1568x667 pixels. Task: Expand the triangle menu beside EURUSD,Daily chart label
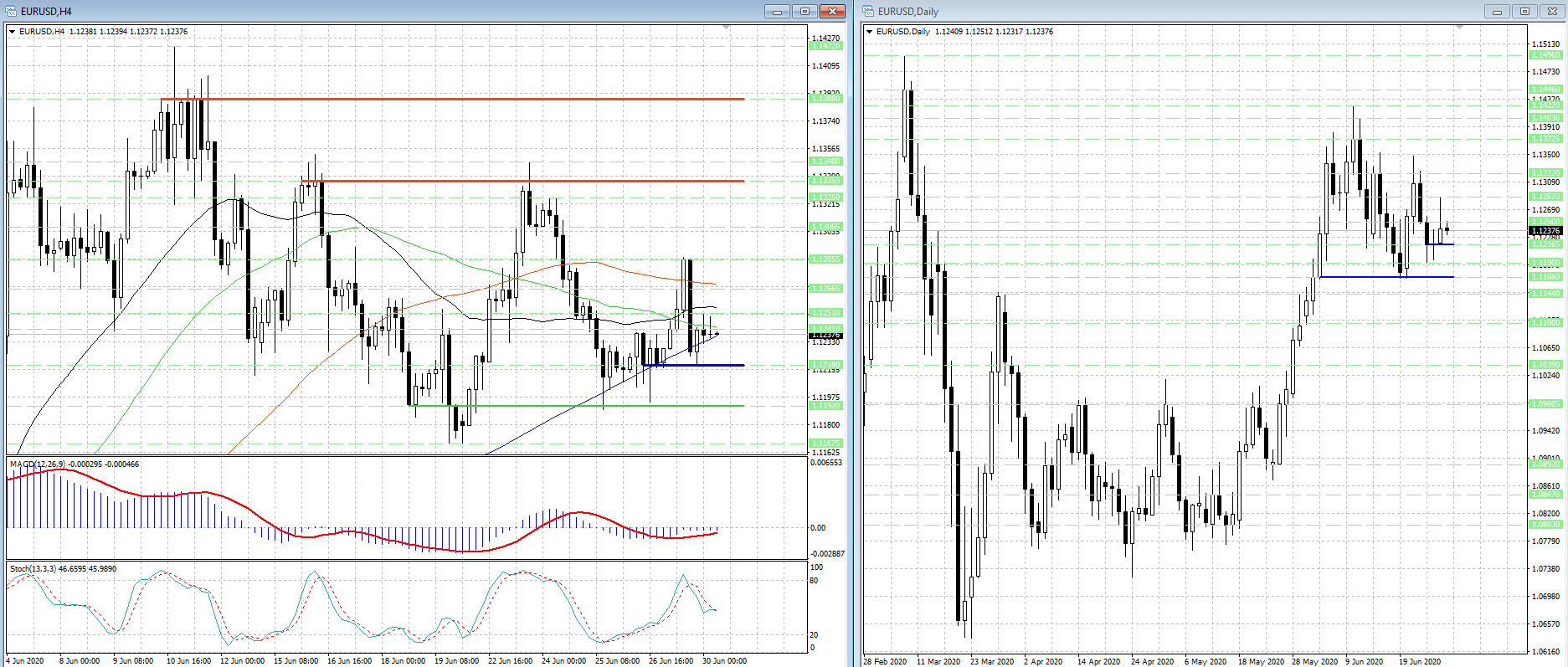point(869,32)
